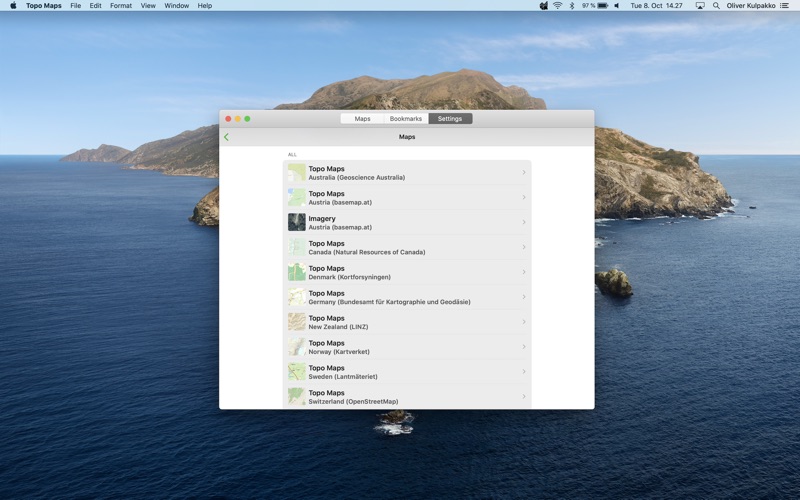Open Spotlight search magnifier
The width and height of the screenshot is (800, 500).
click(x=716, y=6)
